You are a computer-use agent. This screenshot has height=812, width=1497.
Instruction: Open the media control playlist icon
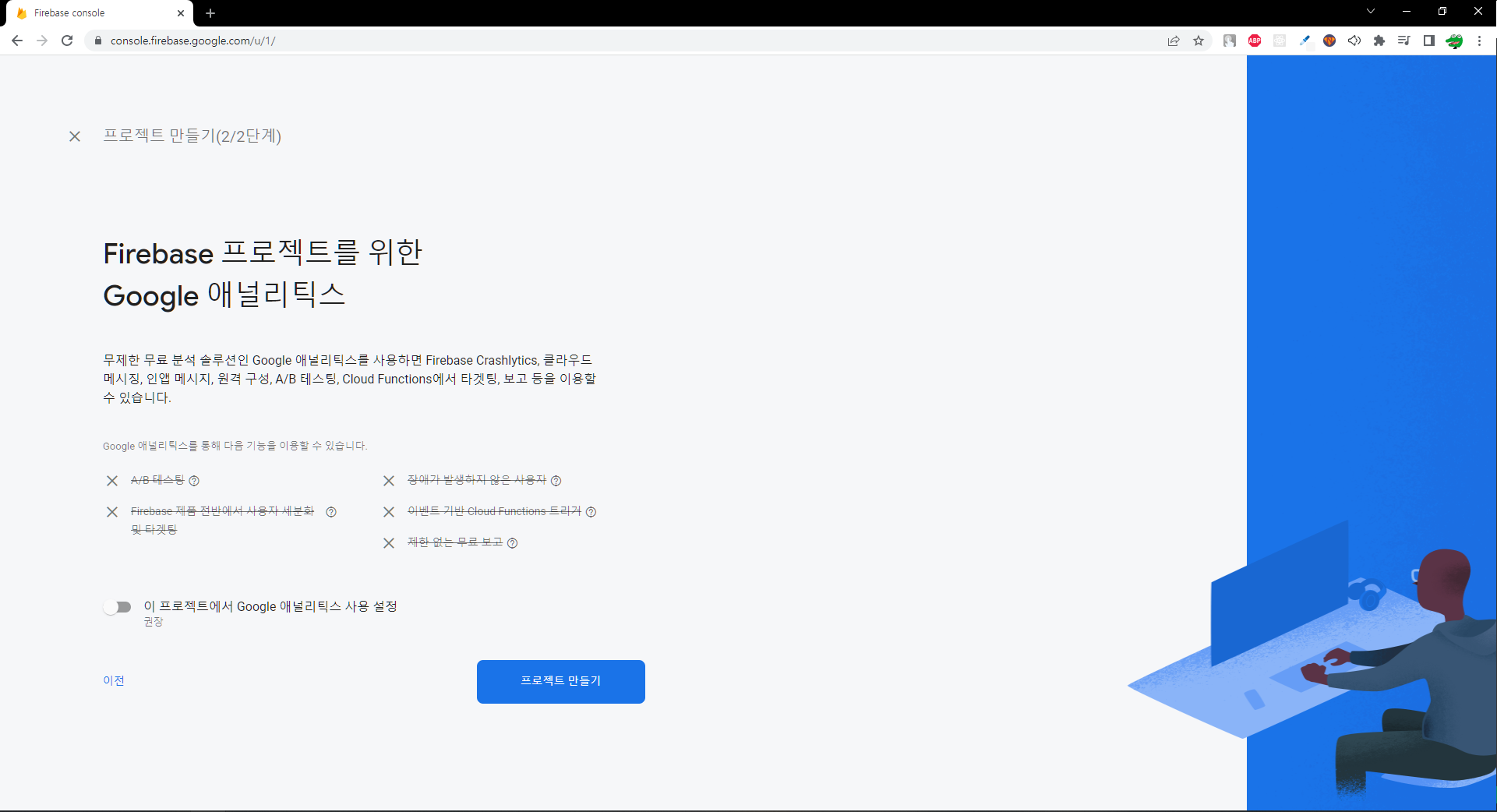click(1404, 41)
